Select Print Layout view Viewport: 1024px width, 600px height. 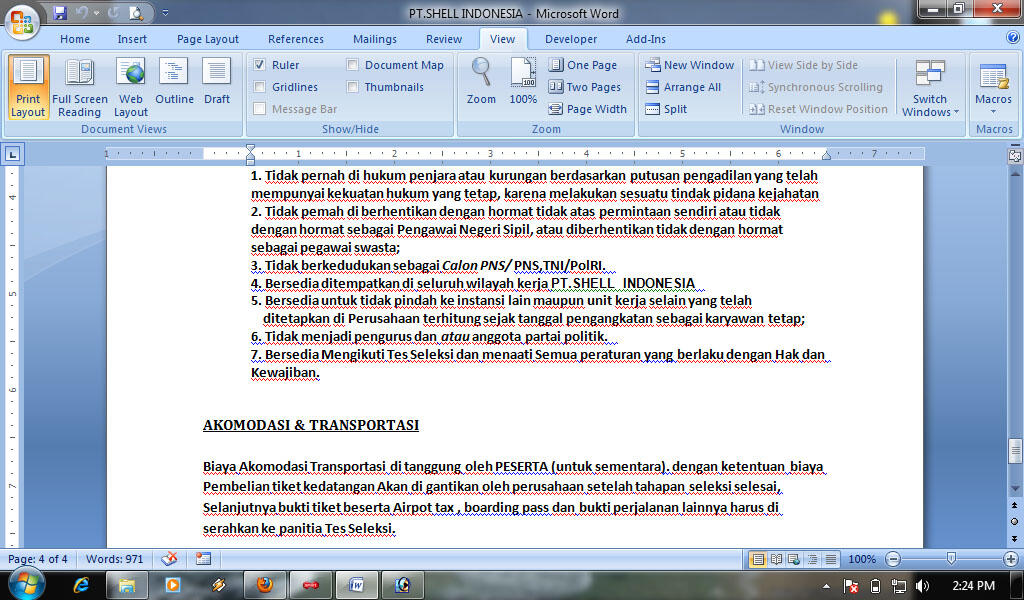[x=28, y=87]
